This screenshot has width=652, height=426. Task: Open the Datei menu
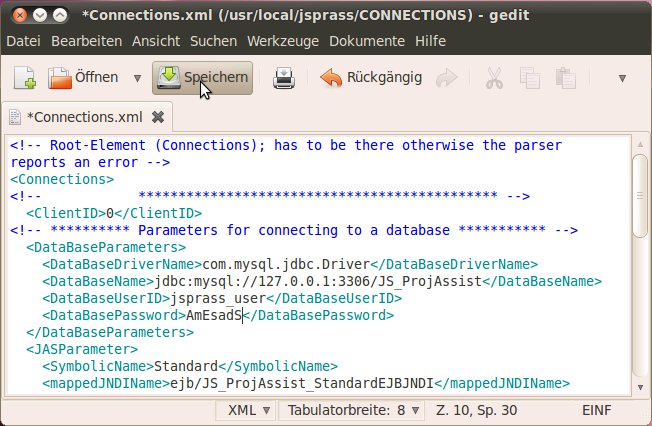pos(25,41)
